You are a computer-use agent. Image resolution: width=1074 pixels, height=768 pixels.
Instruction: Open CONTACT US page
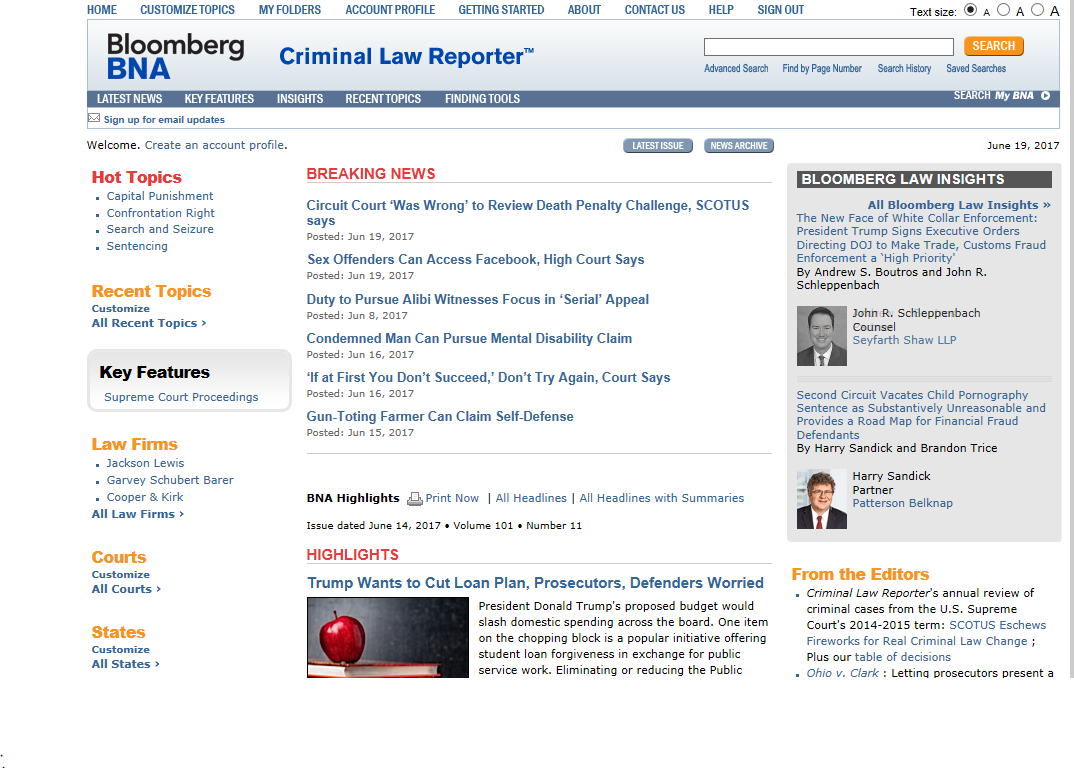(x=654, y=10)
